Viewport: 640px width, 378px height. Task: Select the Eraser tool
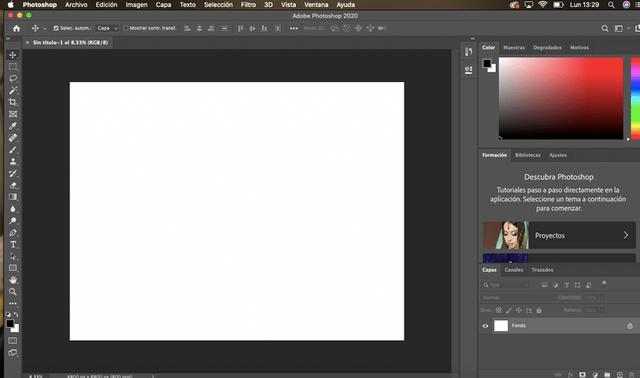tap(13, 185)
